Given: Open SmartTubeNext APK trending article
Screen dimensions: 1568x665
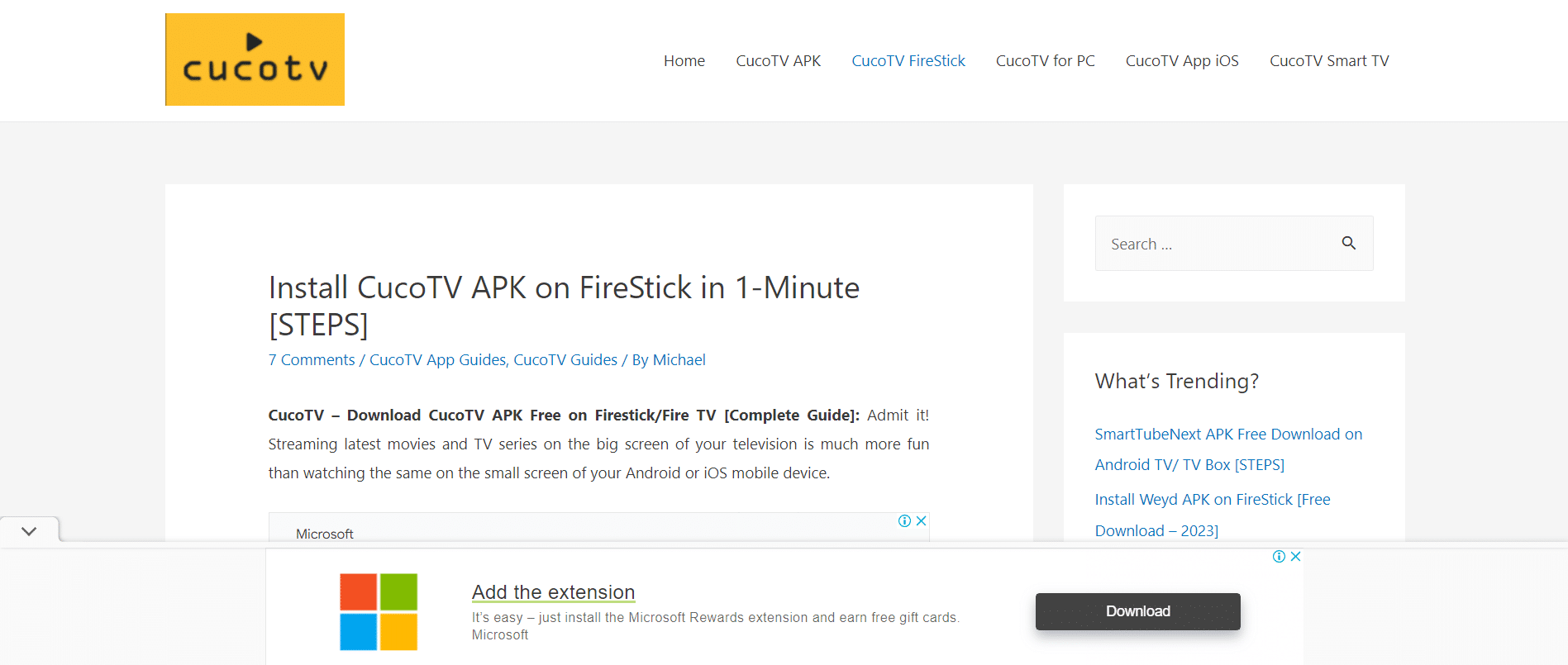Looking at the screenshot, I should [1228, 449].
